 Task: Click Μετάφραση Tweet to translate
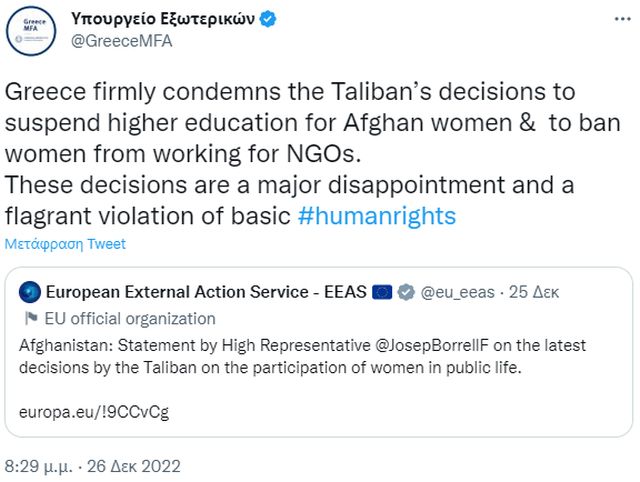[65, 245]
